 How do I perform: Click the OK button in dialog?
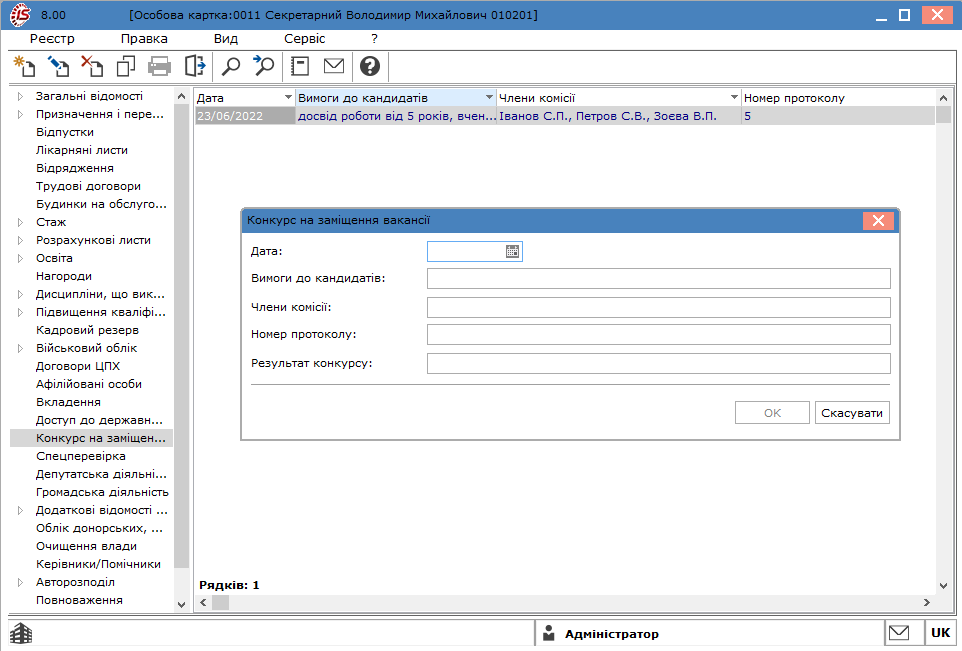pos(772,413)
